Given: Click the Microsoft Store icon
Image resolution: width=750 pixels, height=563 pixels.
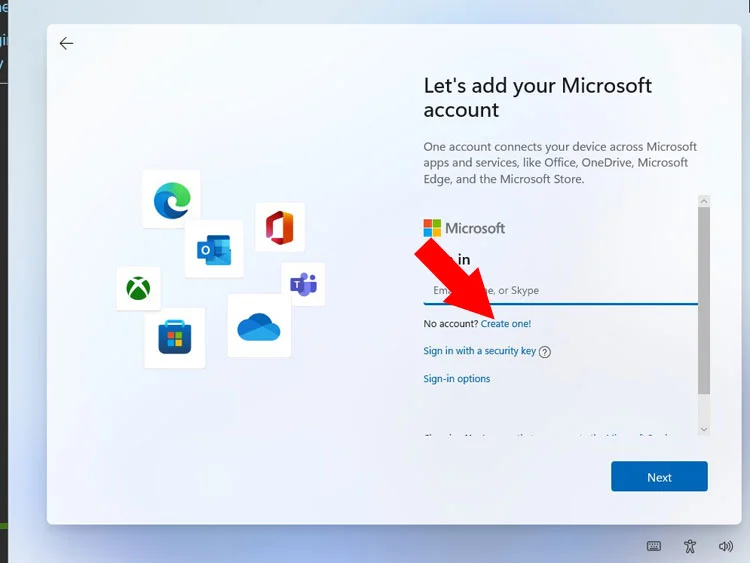Looking at the screenshot, I should pyautogui.click(x=175, y=338).
